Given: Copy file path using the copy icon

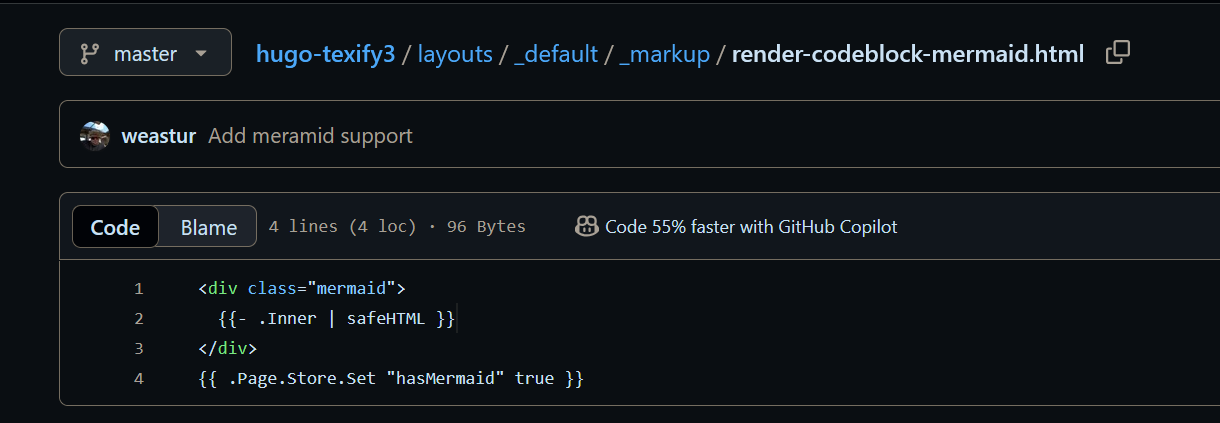Looking at the screenshot, I should coord(1118,53).
